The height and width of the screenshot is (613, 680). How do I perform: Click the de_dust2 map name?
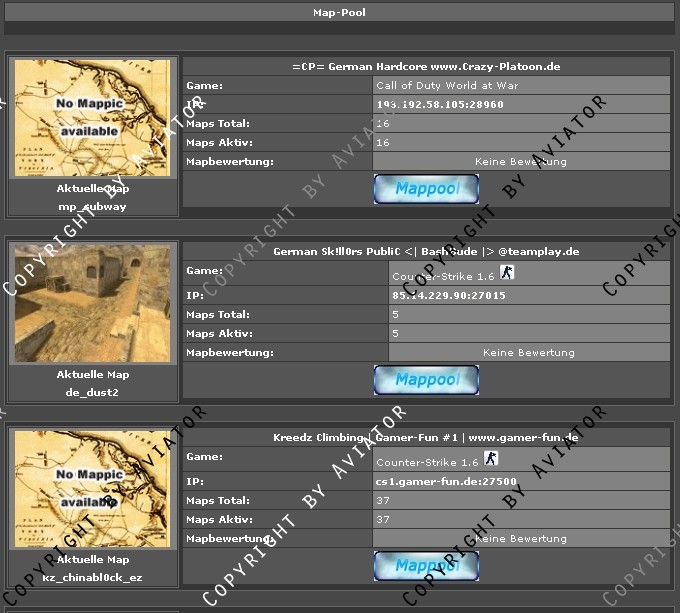point(92,393)
